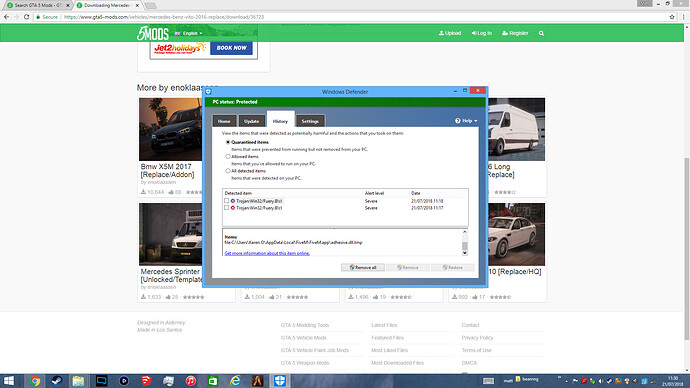Open the English language dropdown
The image size is (690, 388).
pos(189,33)
